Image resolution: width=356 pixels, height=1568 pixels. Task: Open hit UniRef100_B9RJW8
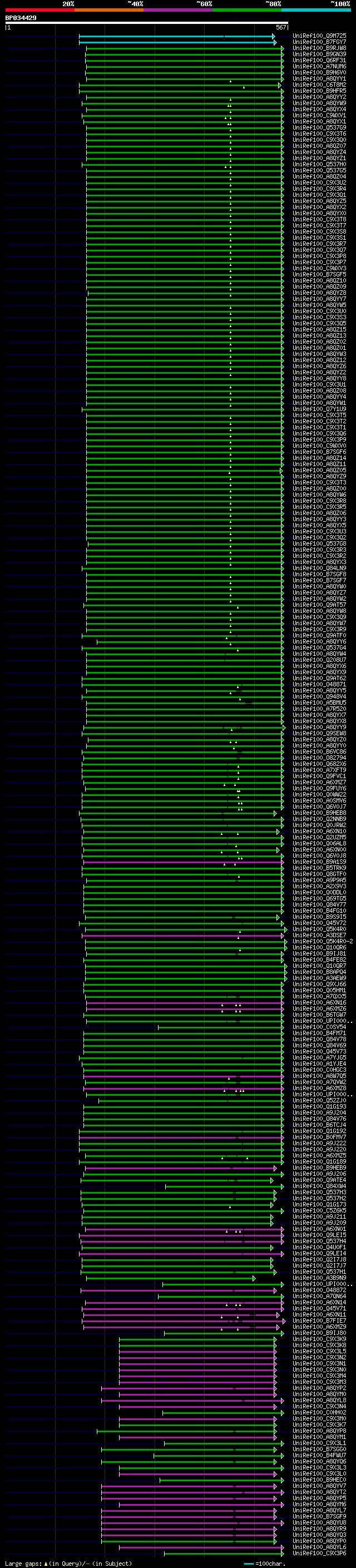pos(319,48)
